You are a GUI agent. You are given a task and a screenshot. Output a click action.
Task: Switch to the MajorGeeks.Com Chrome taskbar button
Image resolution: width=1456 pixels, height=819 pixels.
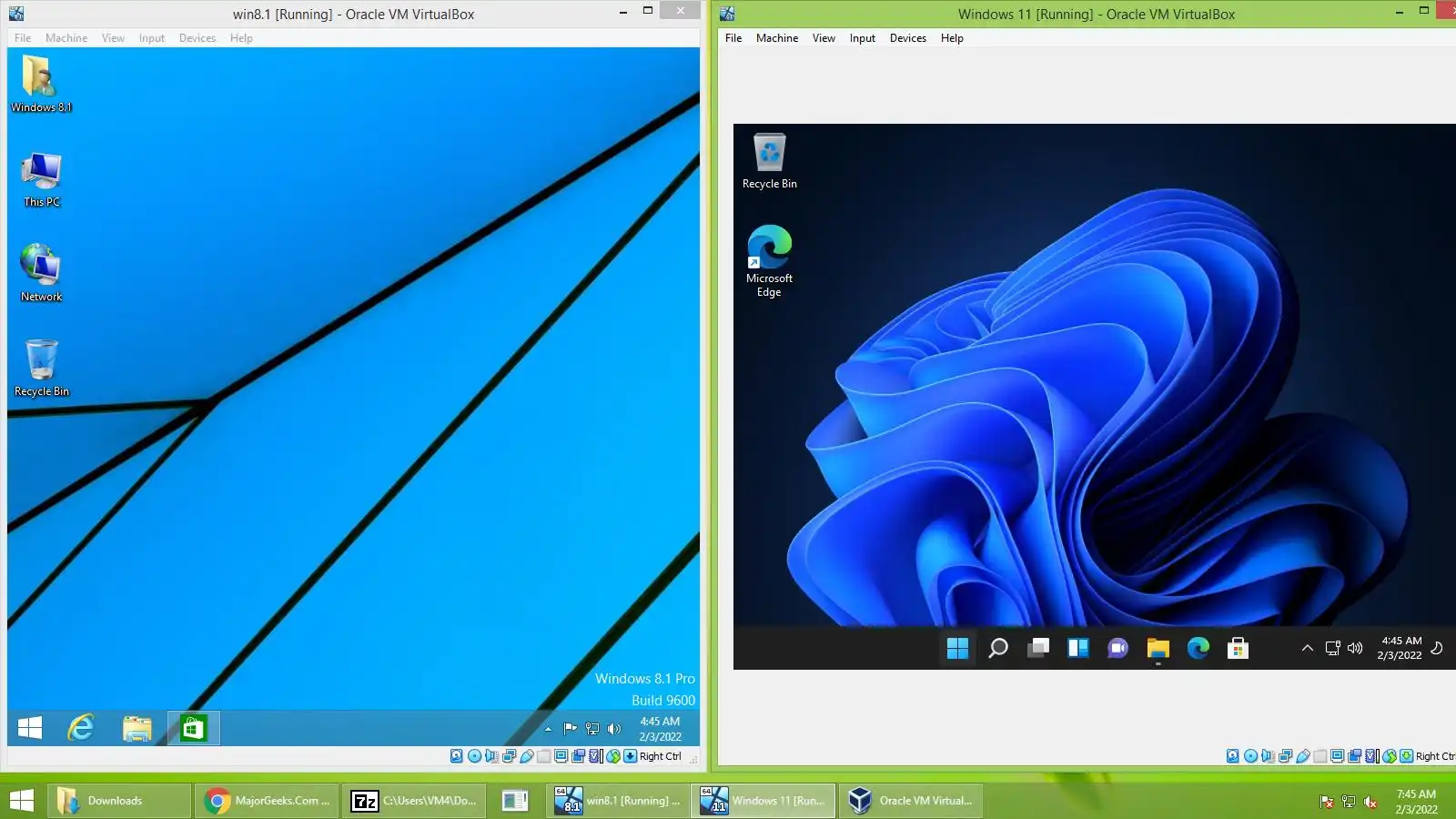point(267,801)
